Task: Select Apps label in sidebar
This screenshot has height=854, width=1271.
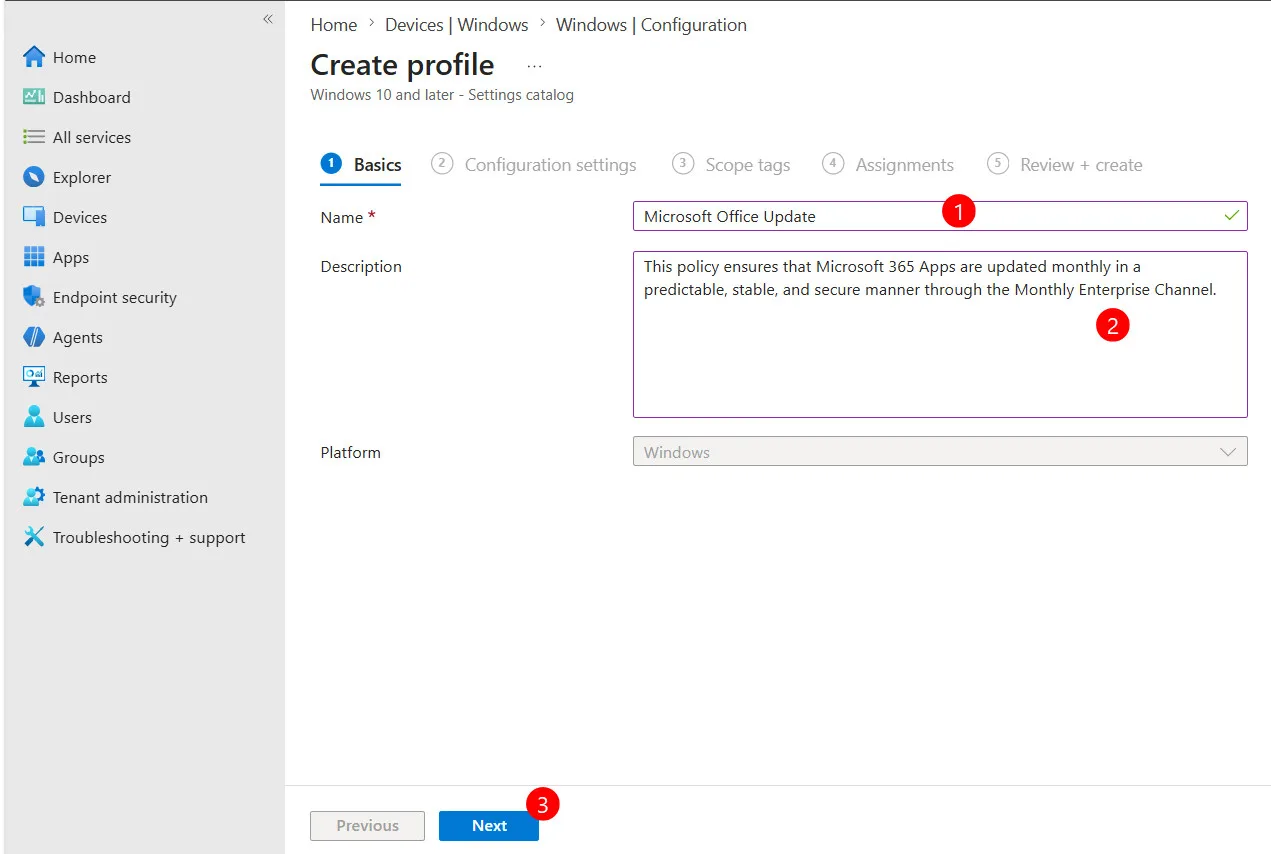Action: point(71,257)
